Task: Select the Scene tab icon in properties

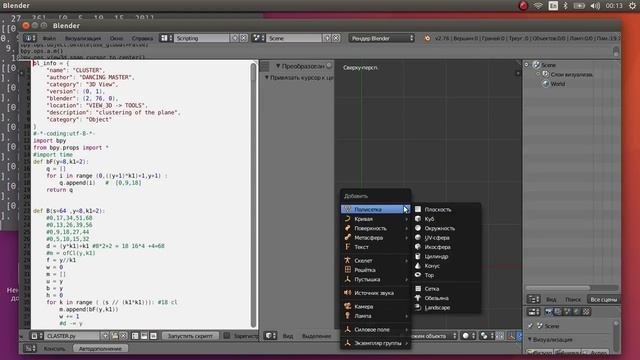Action: [567, 312]
